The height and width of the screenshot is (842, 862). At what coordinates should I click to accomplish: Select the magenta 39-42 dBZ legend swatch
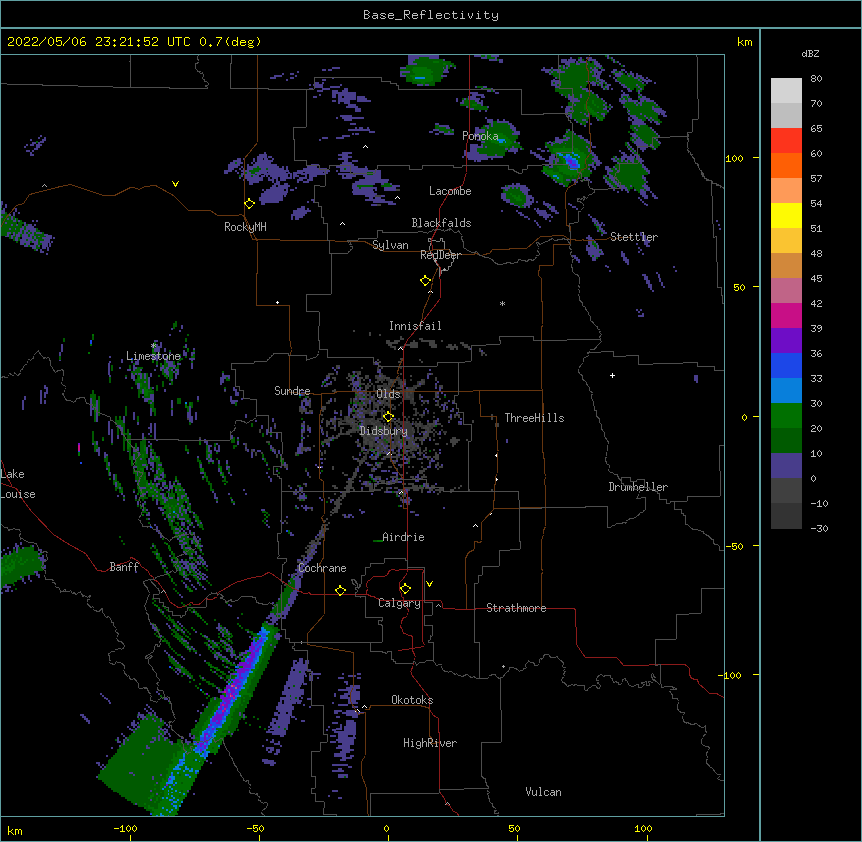(x=786, y=316)
